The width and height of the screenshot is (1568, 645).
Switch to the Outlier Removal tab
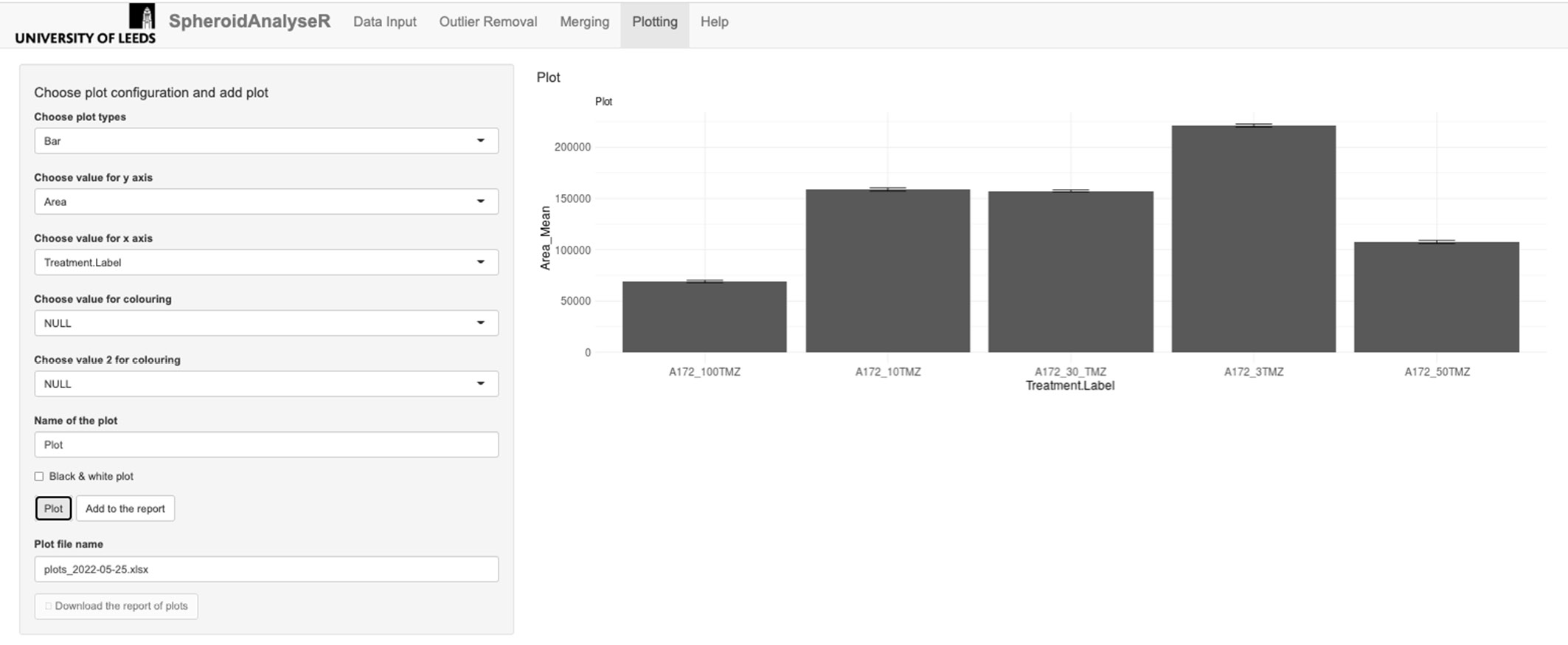tap(488, 22)
